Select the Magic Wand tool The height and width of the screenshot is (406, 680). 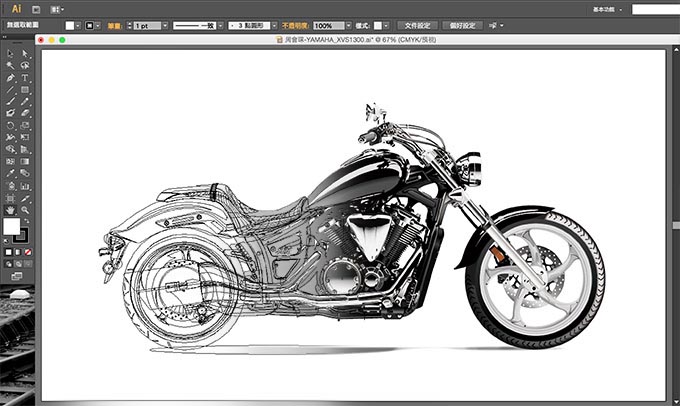coord(10,65)
